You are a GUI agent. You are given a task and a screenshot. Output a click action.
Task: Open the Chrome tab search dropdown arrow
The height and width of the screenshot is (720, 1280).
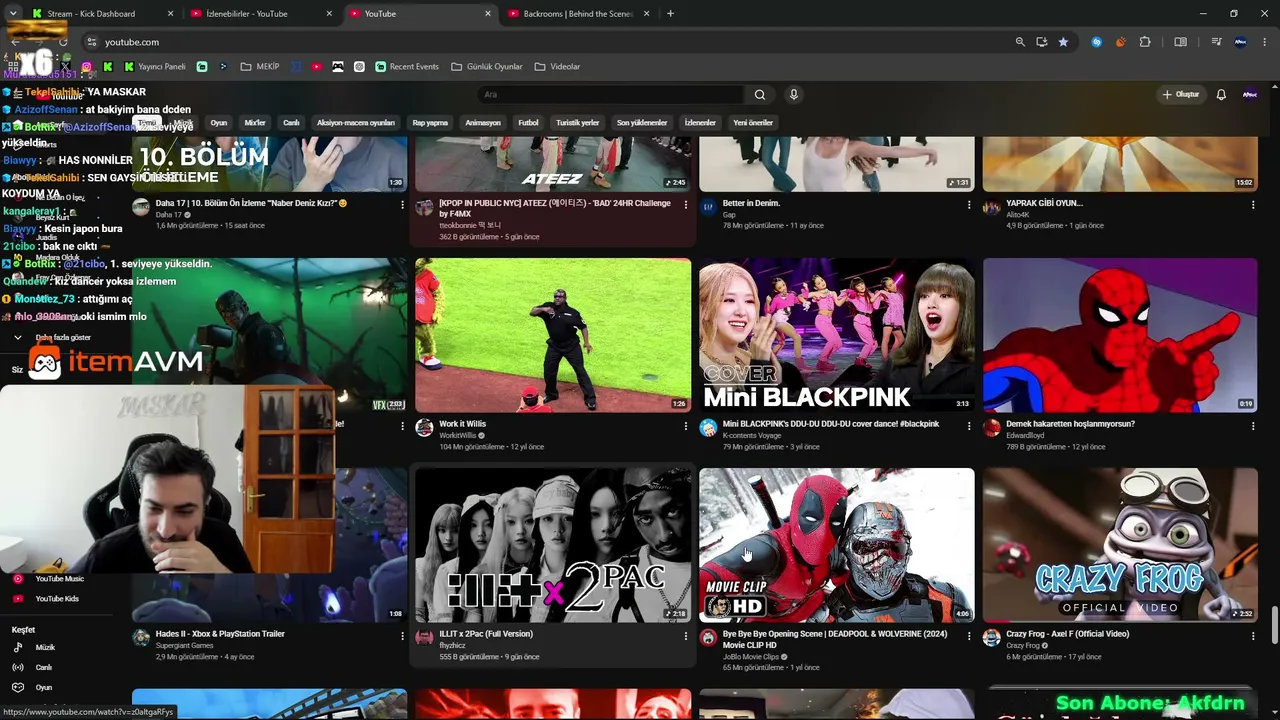coord(13,14)
